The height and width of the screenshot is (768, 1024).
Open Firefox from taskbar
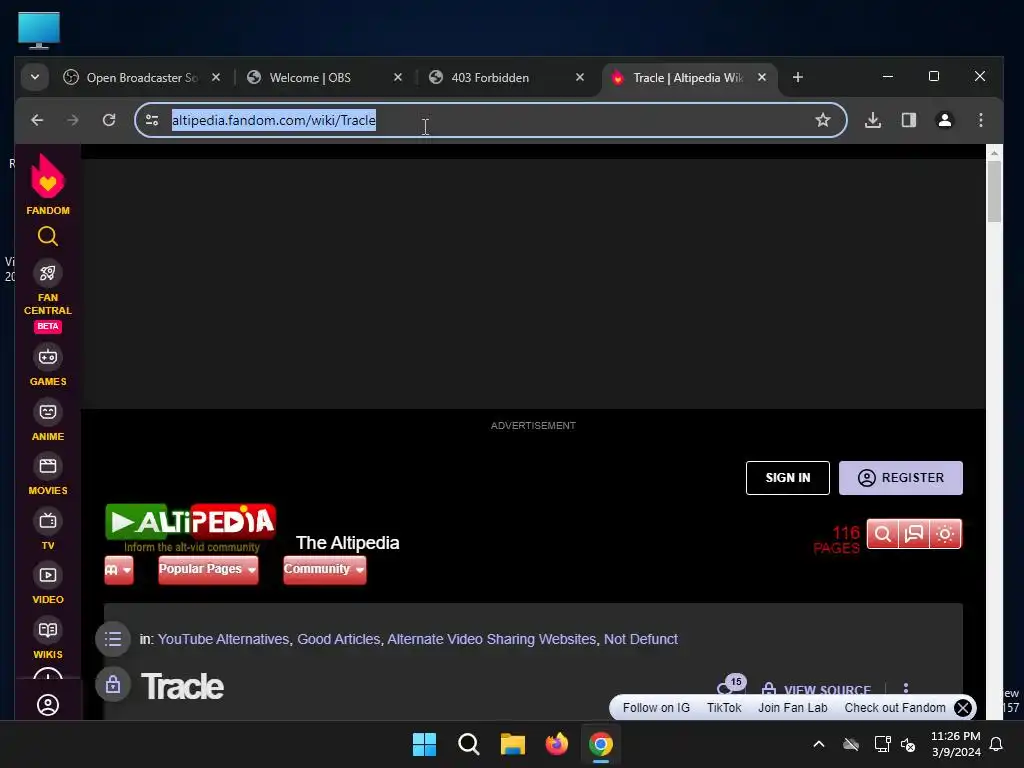click(x=556, y=744)
